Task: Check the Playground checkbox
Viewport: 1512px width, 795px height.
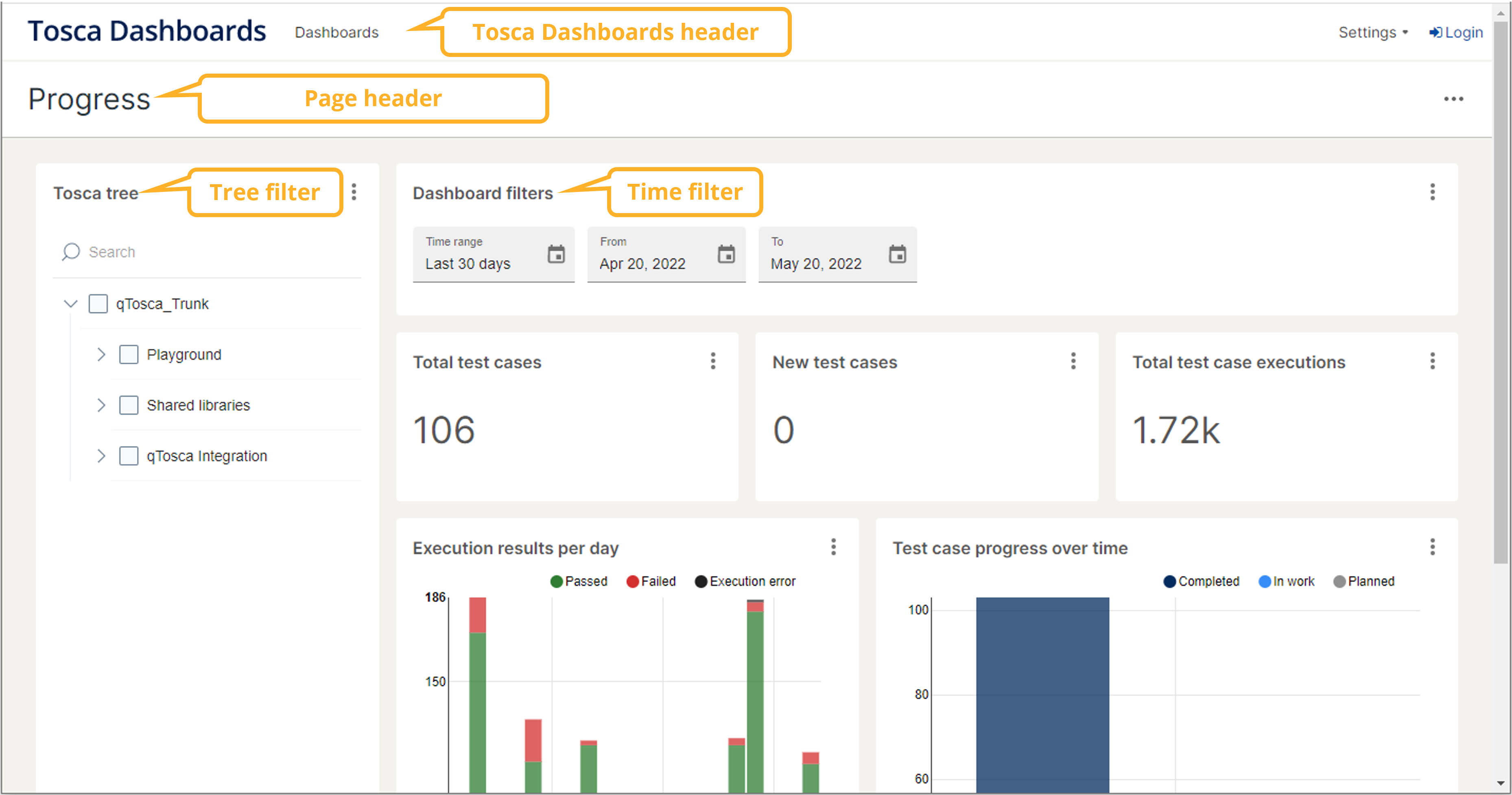Action: point(129,354)
